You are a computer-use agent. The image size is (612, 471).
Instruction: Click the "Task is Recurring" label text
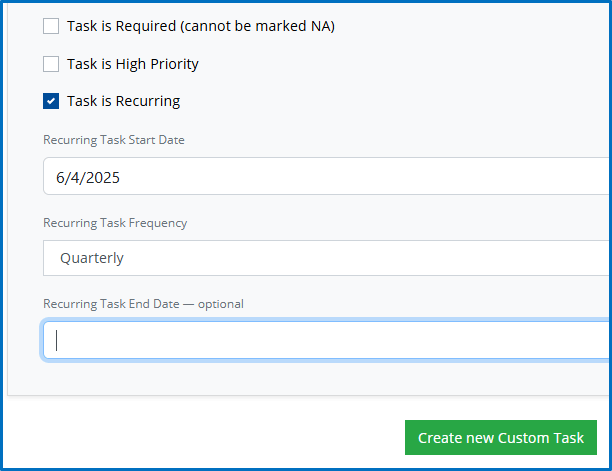tap(123, 101)
